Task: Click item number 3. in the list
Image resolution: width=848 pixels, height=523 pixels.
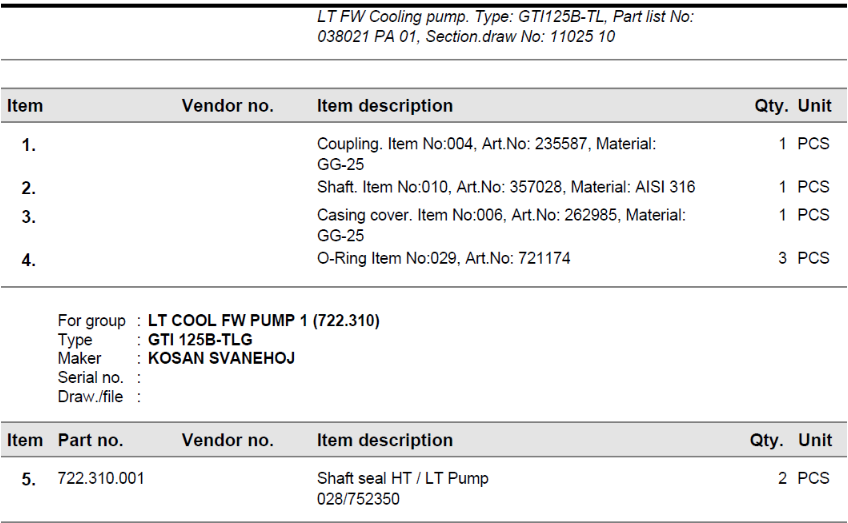Action: [x=29, y=217]
